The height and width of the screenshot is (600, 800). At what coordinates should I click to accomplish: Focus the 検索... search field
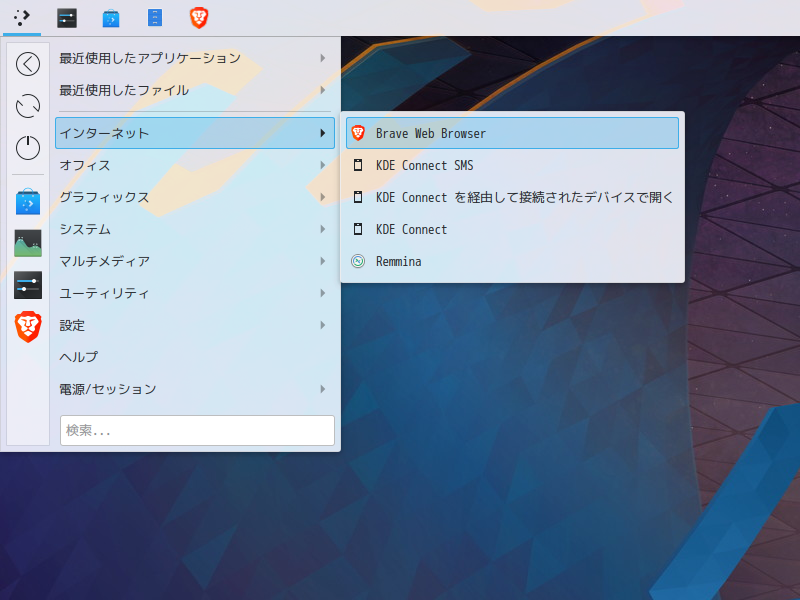point(197,431)
